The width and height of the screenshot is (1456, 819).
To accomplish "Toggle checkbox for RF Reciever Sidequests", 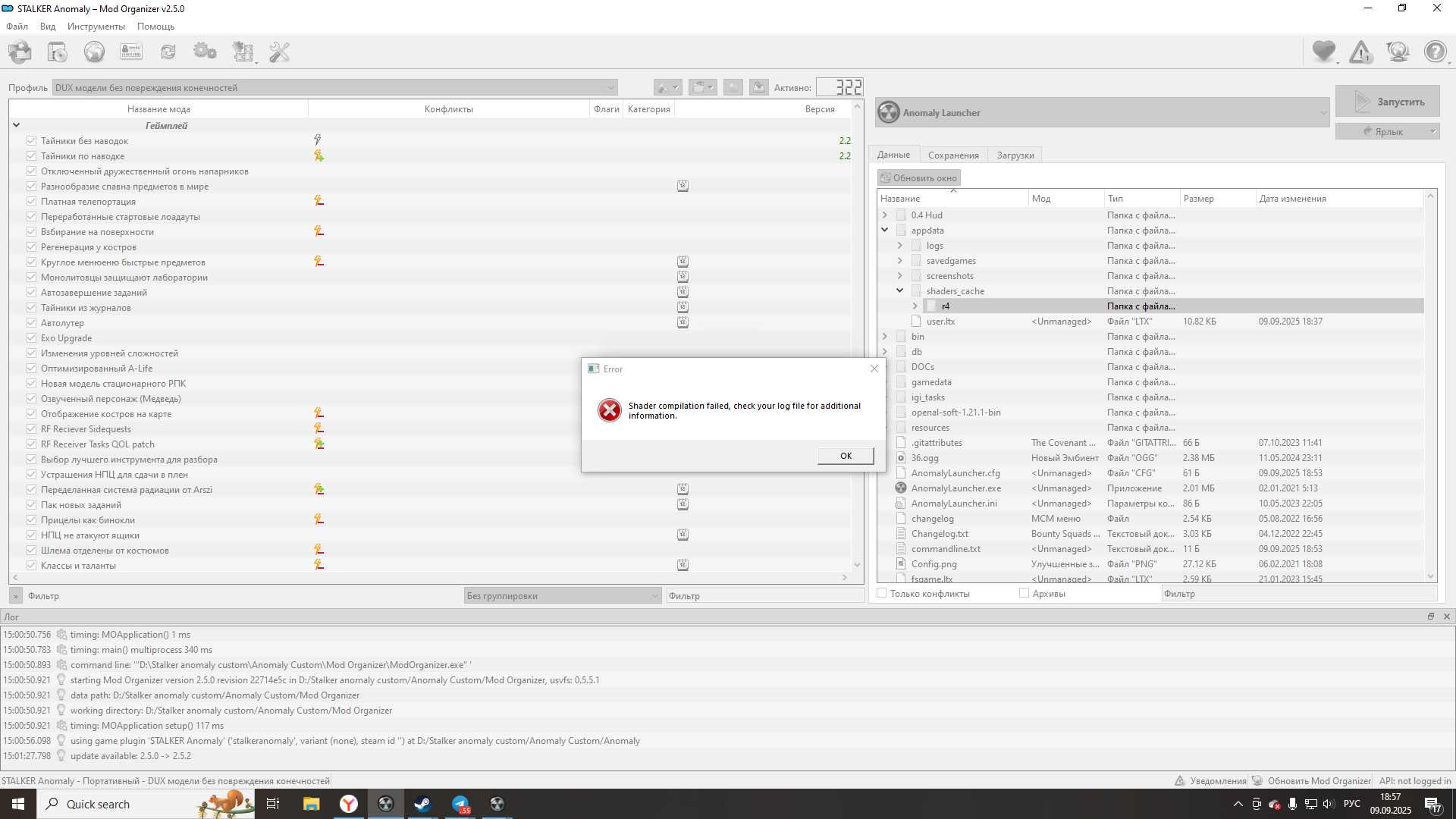I will point(31,428).
